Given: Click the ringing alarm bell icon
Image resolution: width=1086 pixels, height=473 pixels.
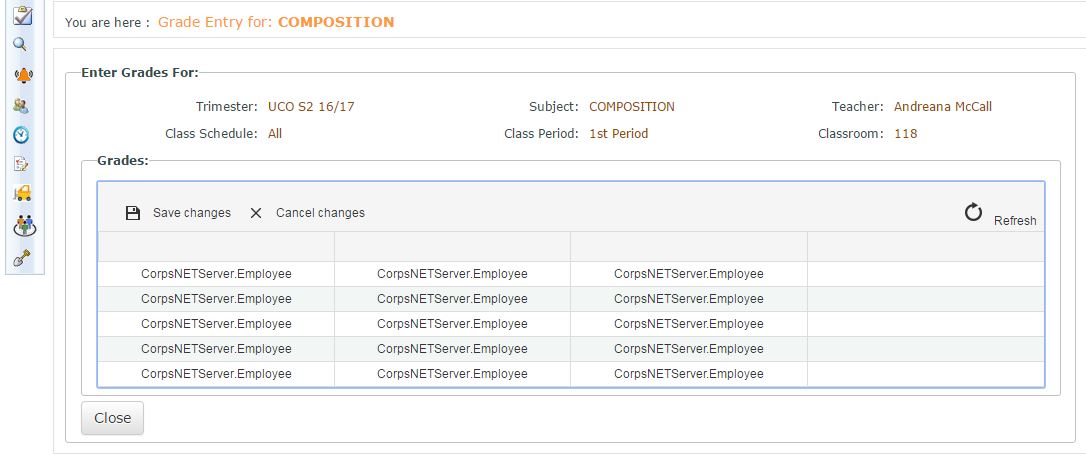Looking at the screenshot, I should click(22, 75).
